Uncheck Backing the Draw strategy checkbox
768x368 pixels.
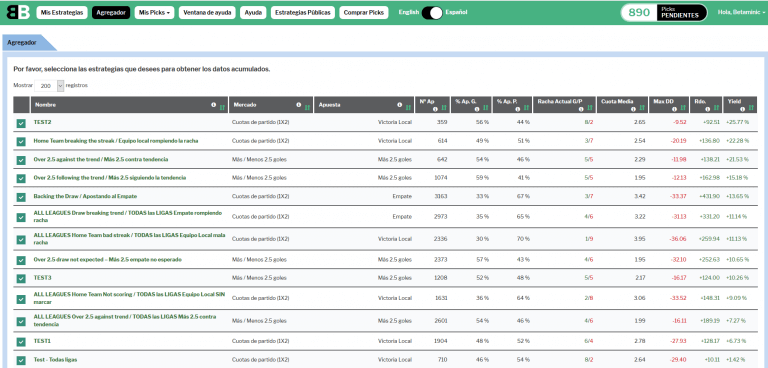(x=21, y=197)
